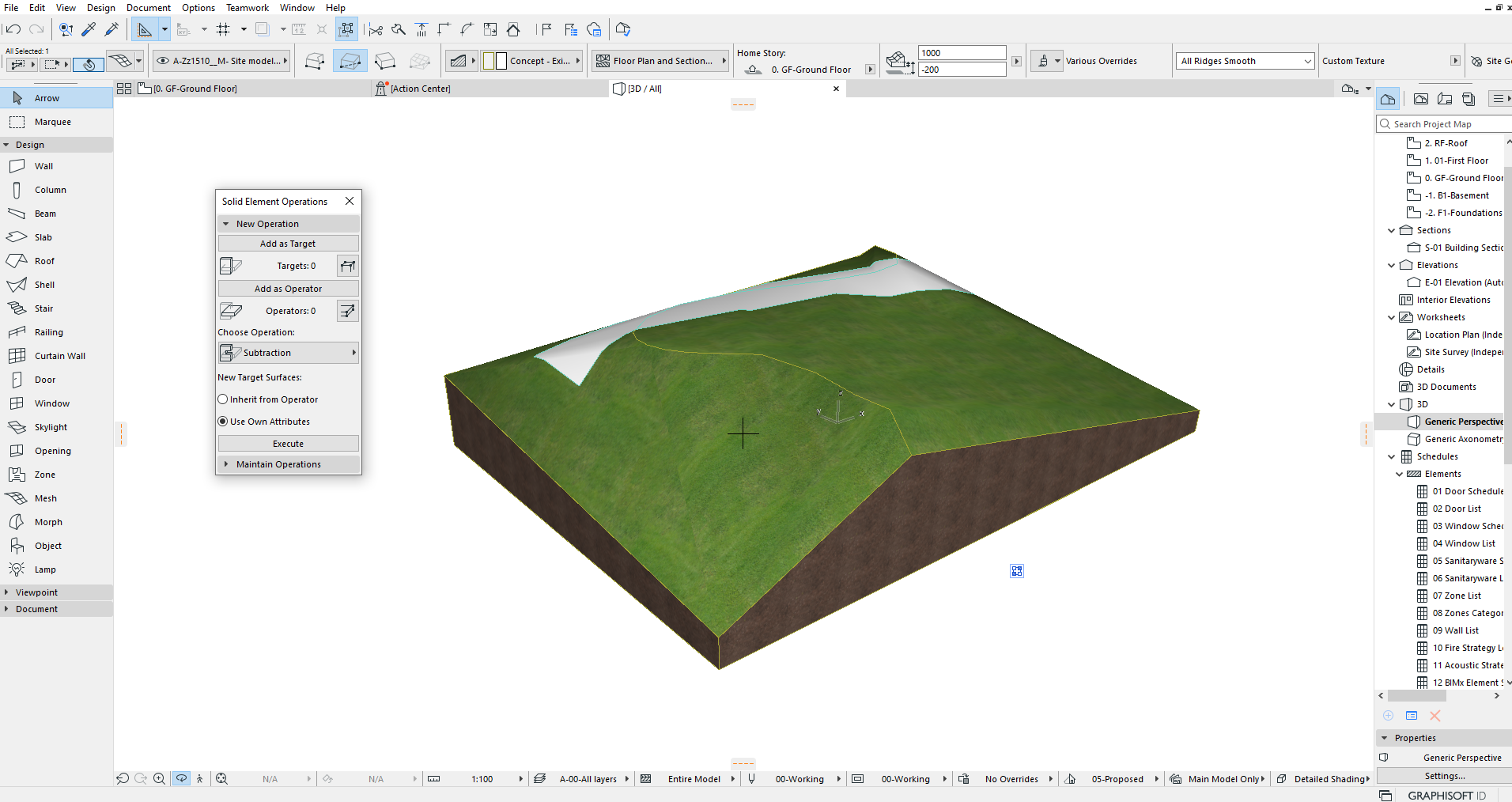
Task: Click the Settings... button in Properties
Action: (1445, 776)
